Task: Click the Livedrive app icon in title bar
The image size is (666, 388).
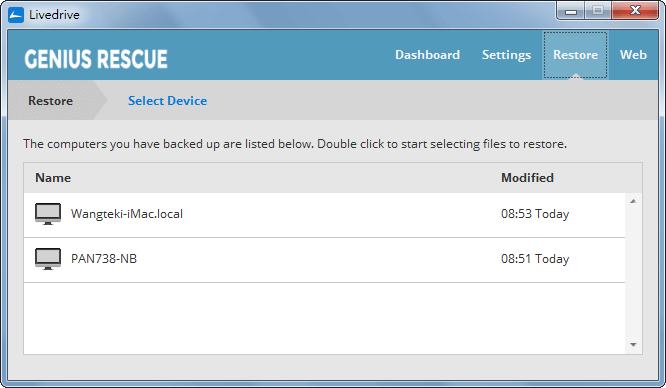Action: 16,15
